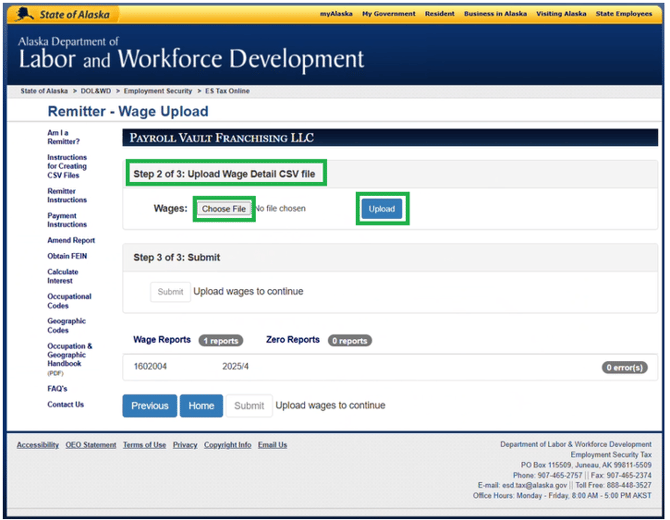Open the OEO Statement footer link
The image size is (670, 520).
pyautogui.click(x=91, y=445)
